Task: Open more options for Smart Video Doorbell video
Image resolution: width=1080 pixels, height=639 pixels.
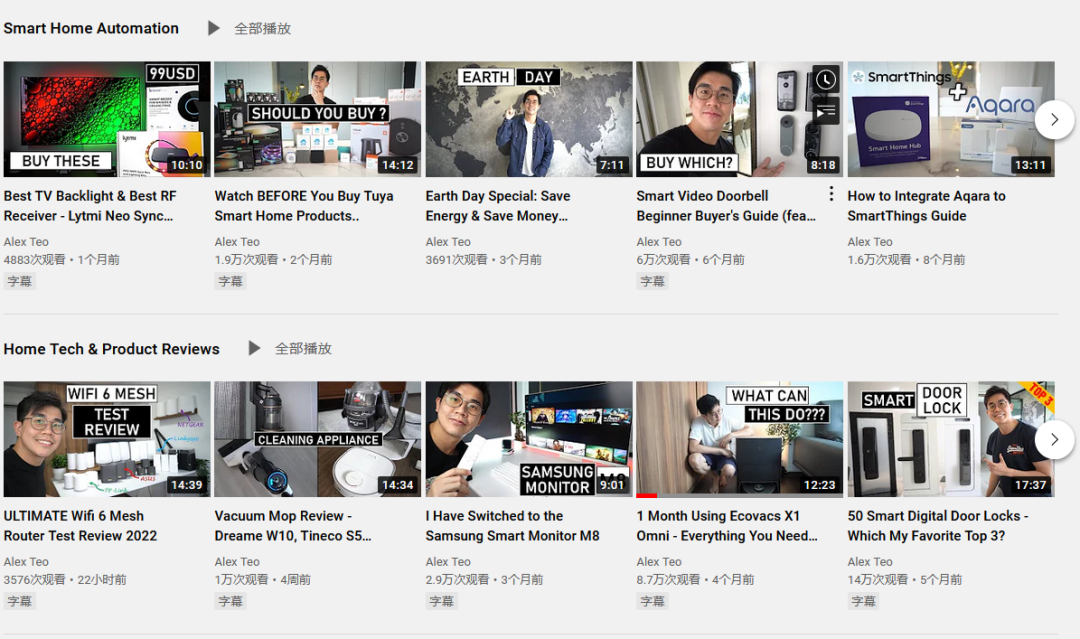Action: 831,194
